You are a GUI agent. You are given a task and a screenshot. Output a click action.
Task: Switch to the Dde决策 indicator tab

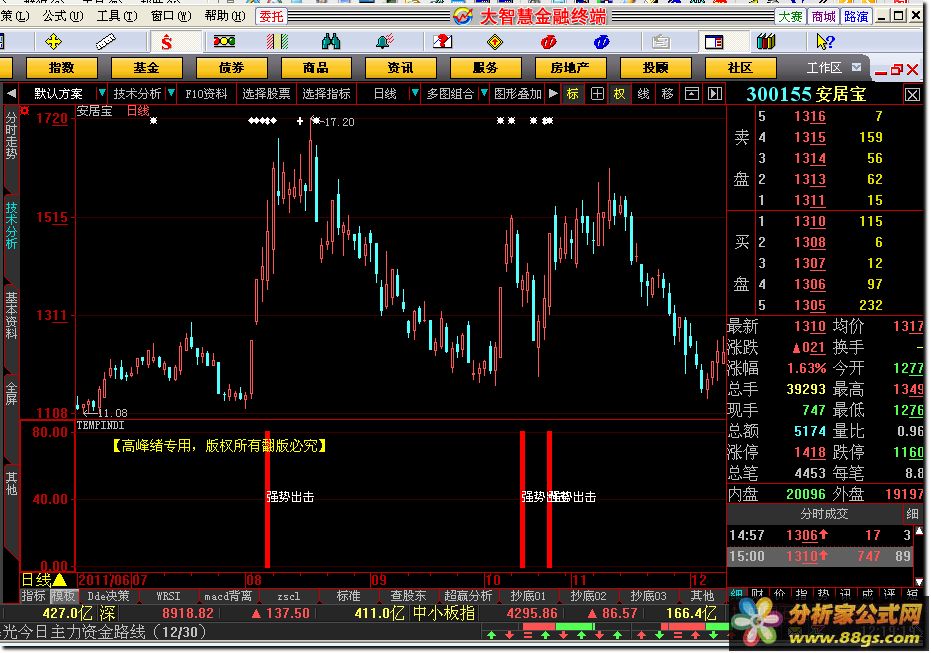[x=108, y=595]
